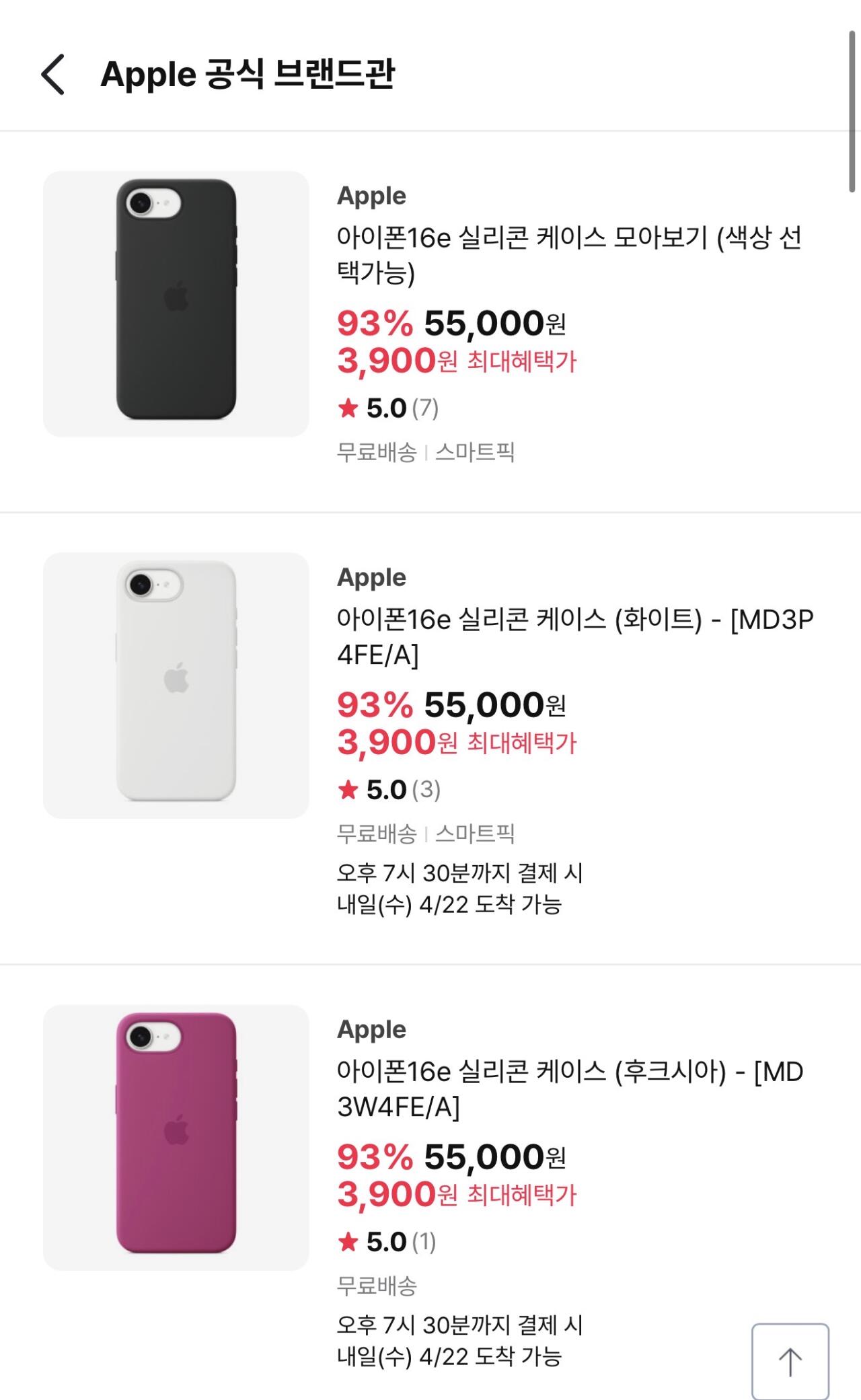Click the scroll-to-top arrow button
Viewport: 861px width, 1400px height.
790,1362
